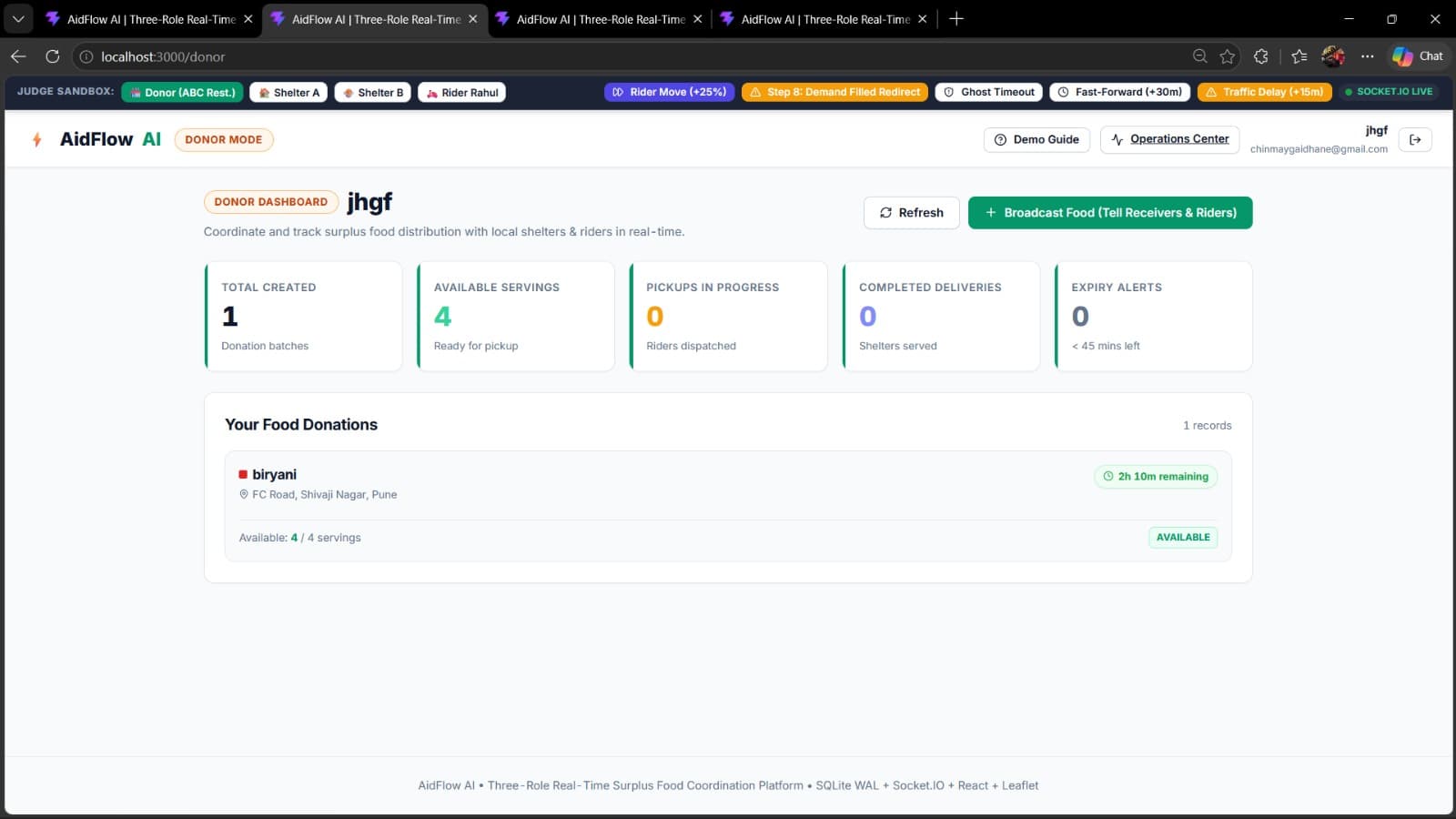Select Donor (ABC Rest.) sandbox role
Screen dimensions: 1456x819
point(183,92)
